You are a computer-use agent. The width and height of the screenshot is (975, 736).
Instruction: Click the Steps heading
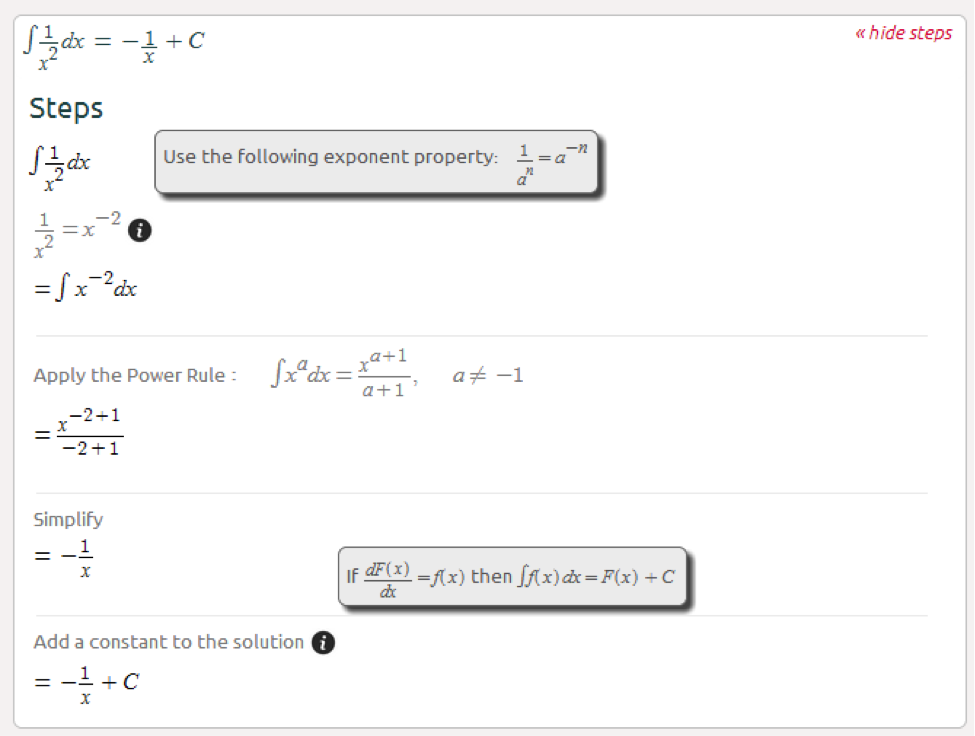click(x=66, y=108)
